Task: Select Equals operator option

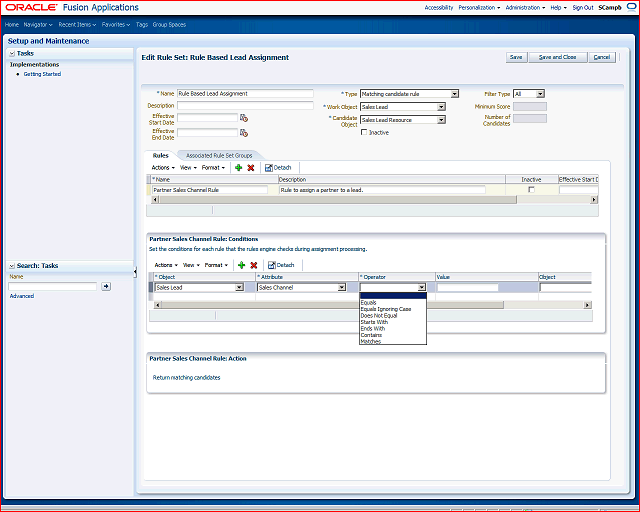Action: 369,303
